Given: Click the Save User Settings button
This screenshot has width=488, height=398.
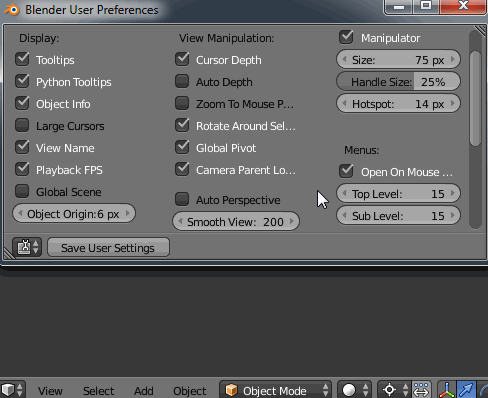Looking at the screenshot, I should click(108, 247).
